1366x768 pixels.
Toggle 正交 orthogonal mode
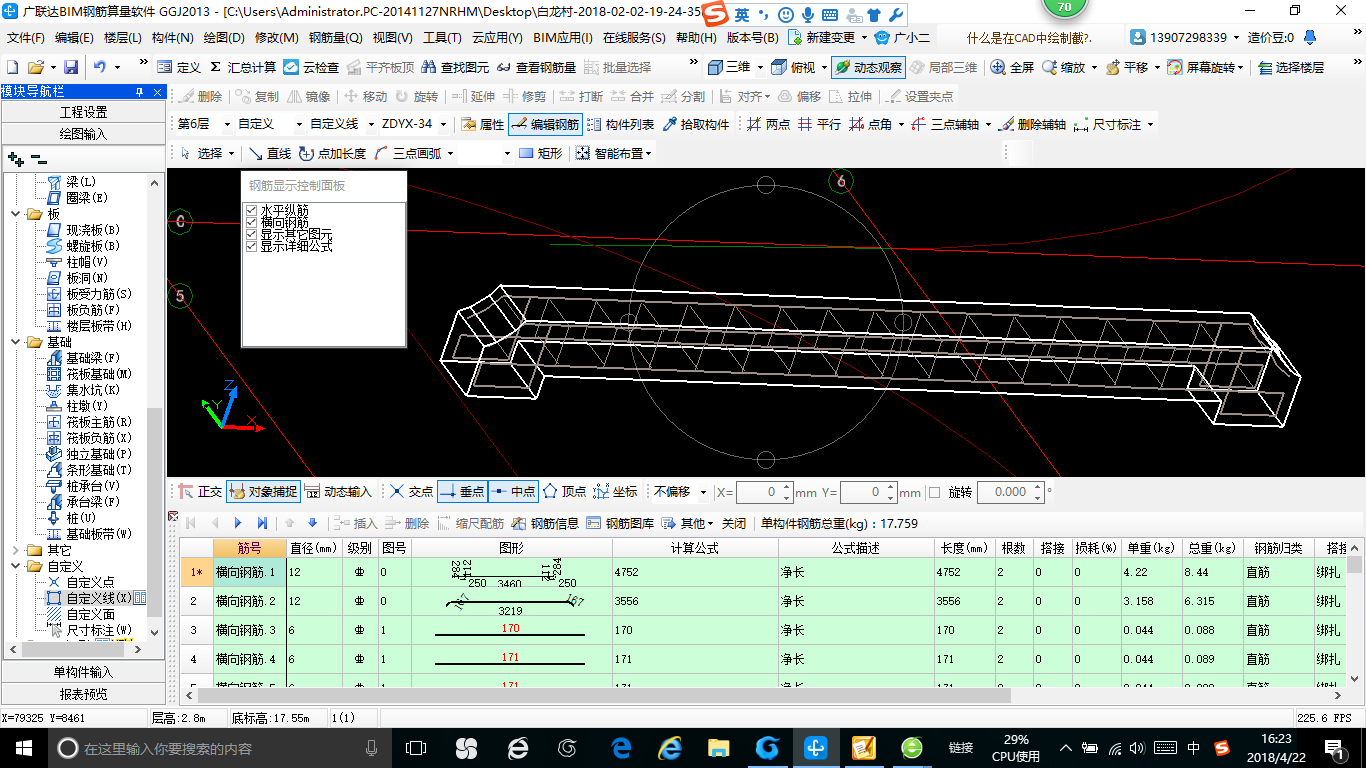tap(200, 492)
